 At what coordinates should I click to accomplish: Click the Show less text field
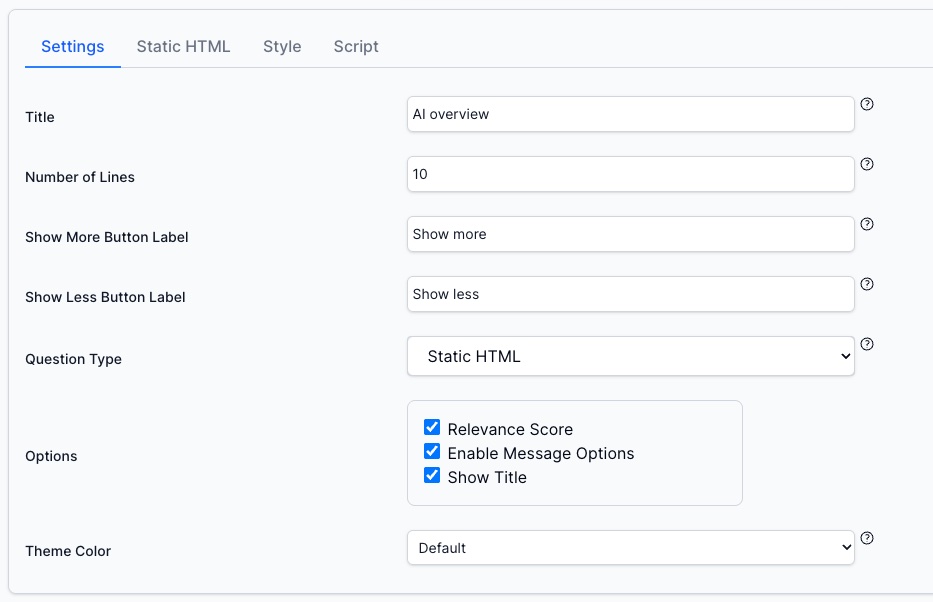[x=630, y=294]
